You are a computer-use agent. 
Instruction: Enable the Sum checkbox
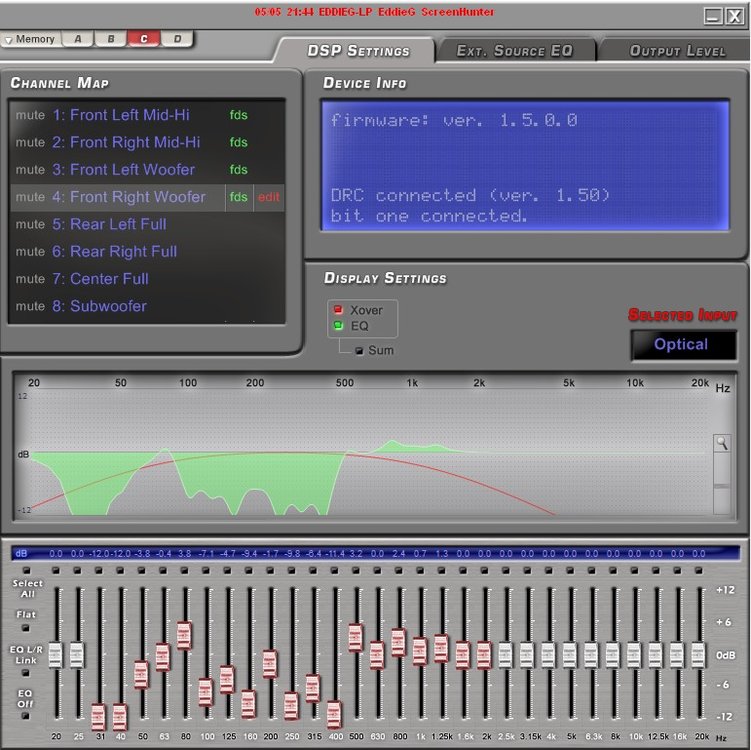point(359,351)
